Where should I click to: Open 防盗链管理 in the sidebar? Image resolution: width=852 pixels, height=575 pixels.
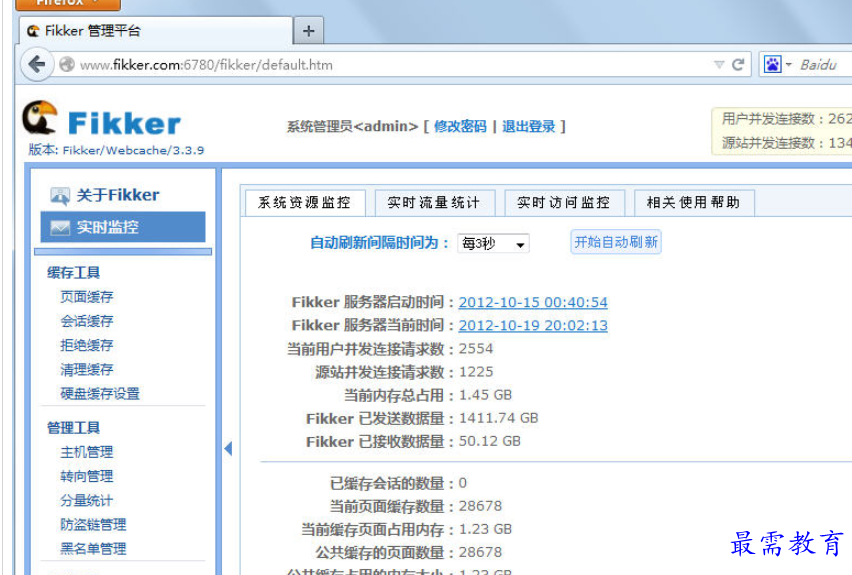(93, 524)
